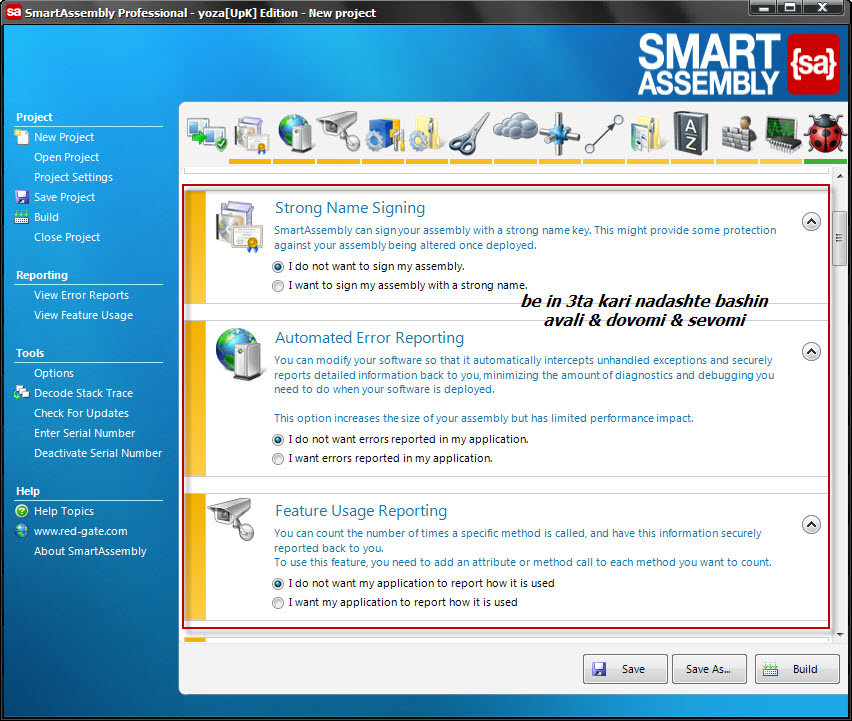This screenshot has width=852, height=721.
Task: Select 'I do not want my application to report'
Action: tap(278, 584)
